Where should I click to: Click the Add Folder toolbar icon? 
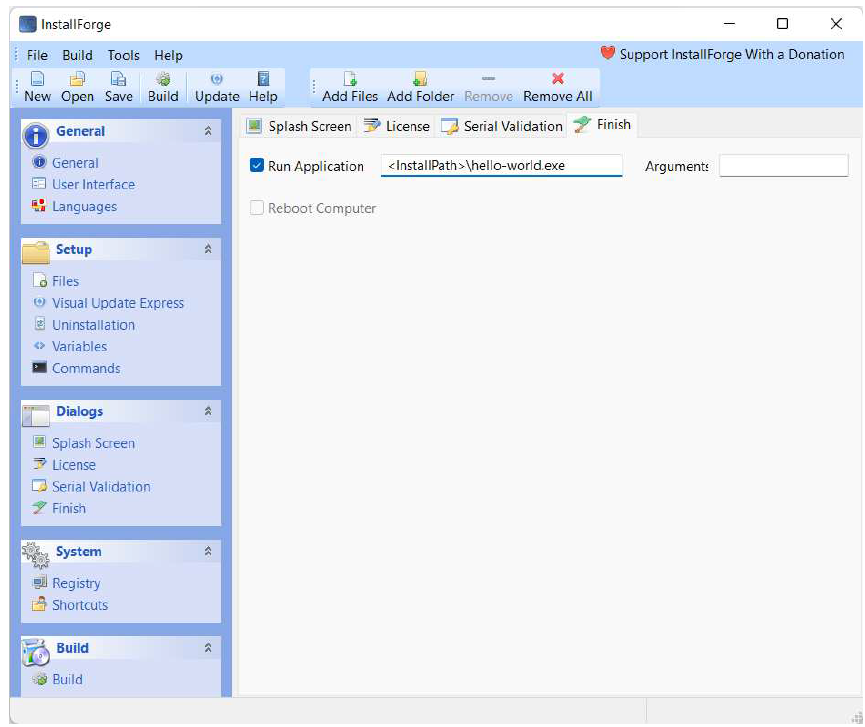click(420, 80)
